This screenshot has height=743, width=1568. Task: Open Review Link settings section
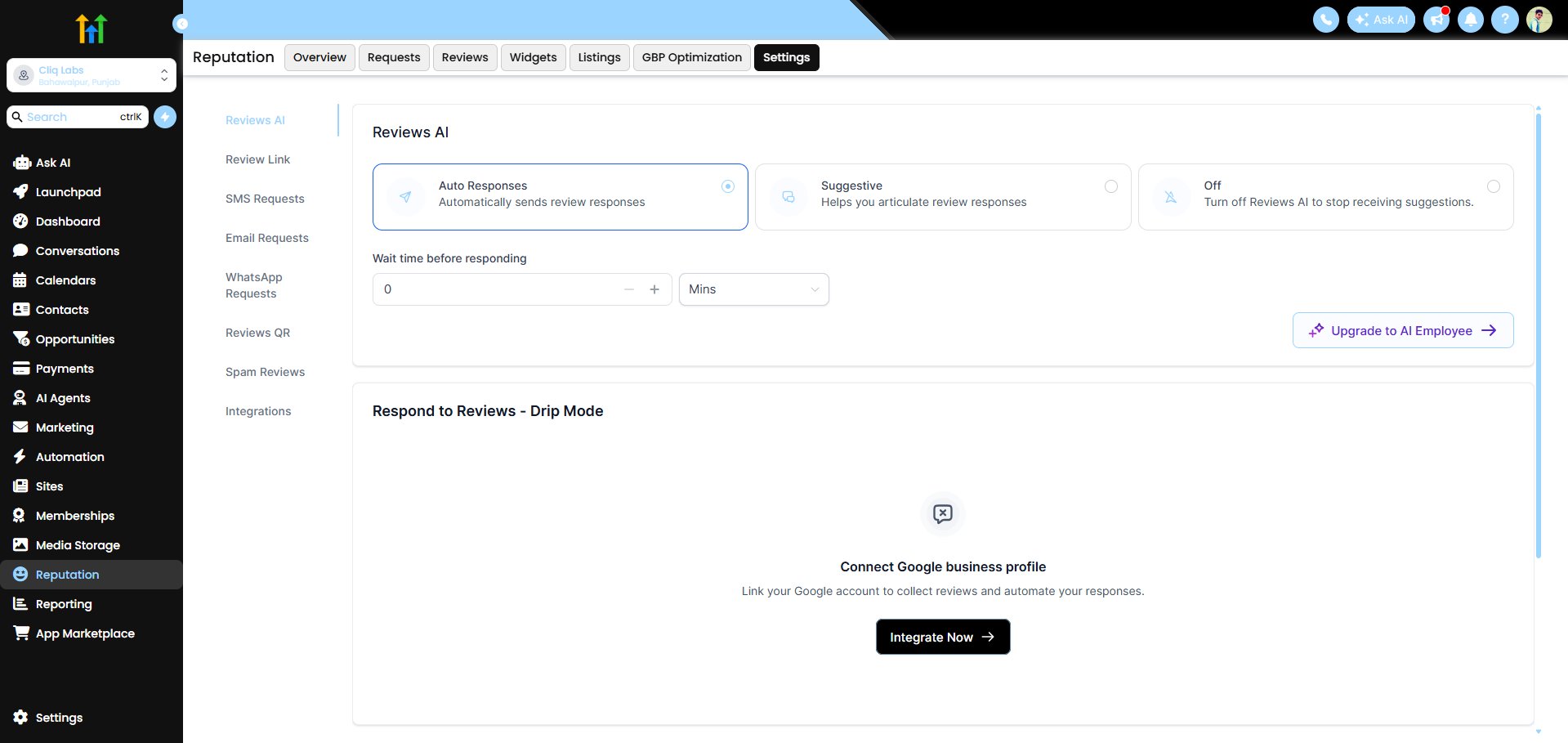coord(257,159)
